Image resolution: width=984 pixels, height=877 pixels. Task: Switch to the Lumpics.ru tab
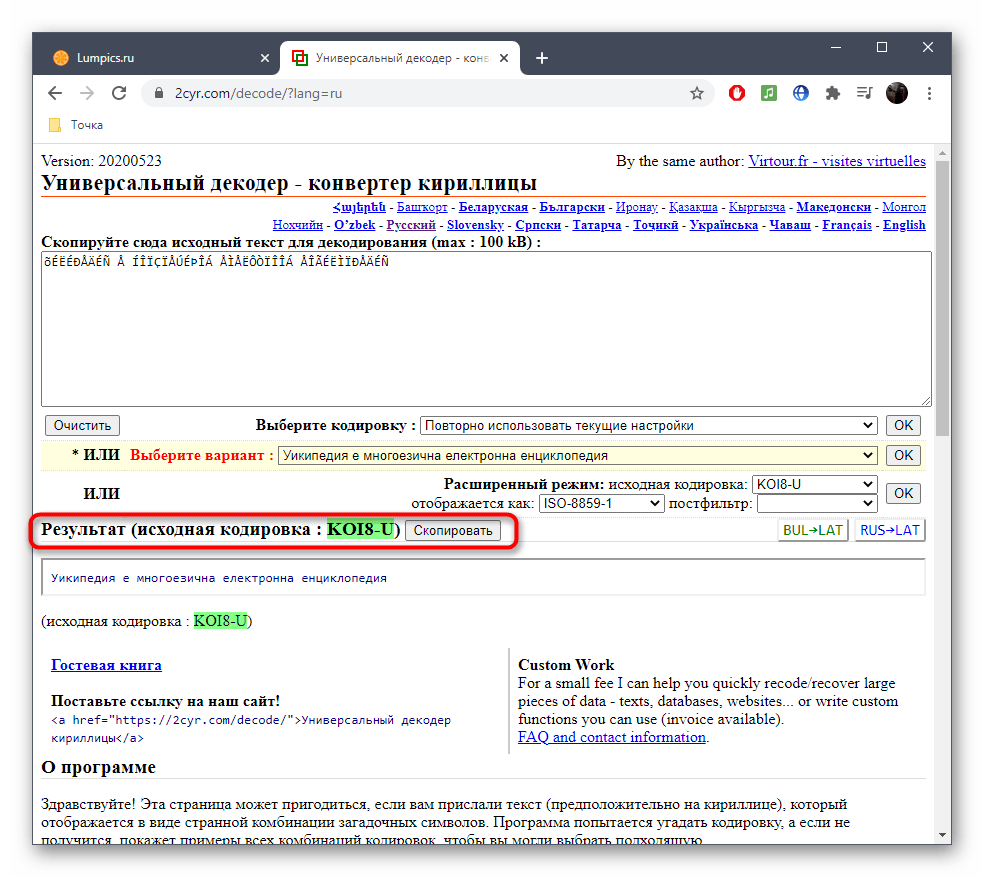tap(156, 58)
